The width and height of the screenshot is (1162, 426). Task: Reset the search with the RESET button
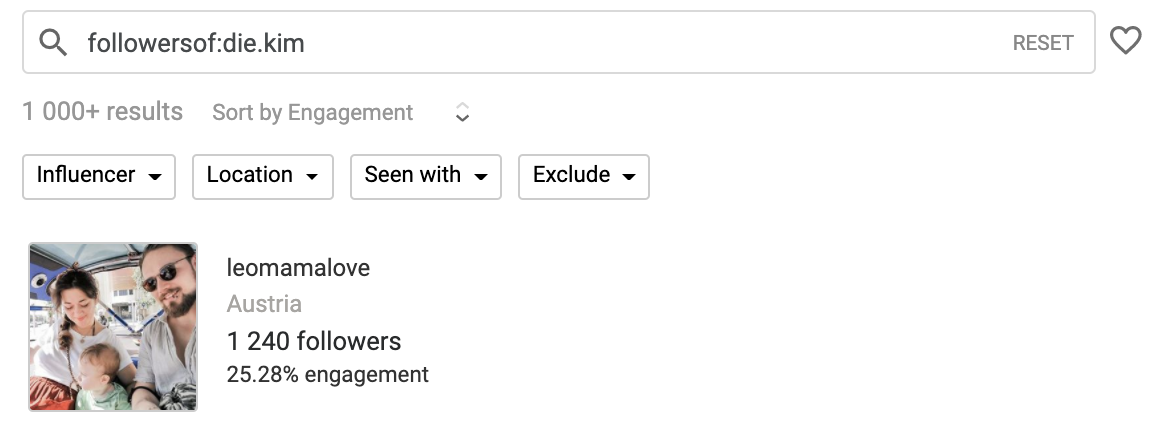(x=1043, y=43)
